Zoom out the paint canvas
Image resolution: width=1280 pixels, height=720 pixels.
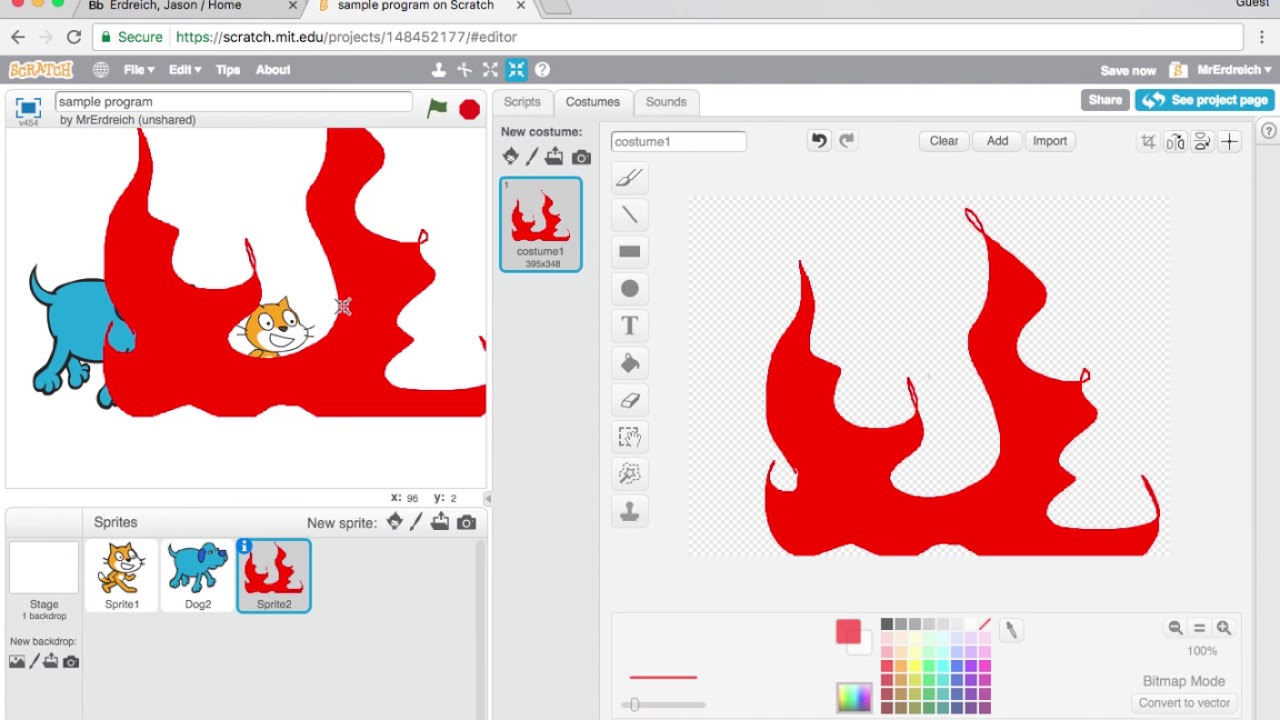[1175, 628]
